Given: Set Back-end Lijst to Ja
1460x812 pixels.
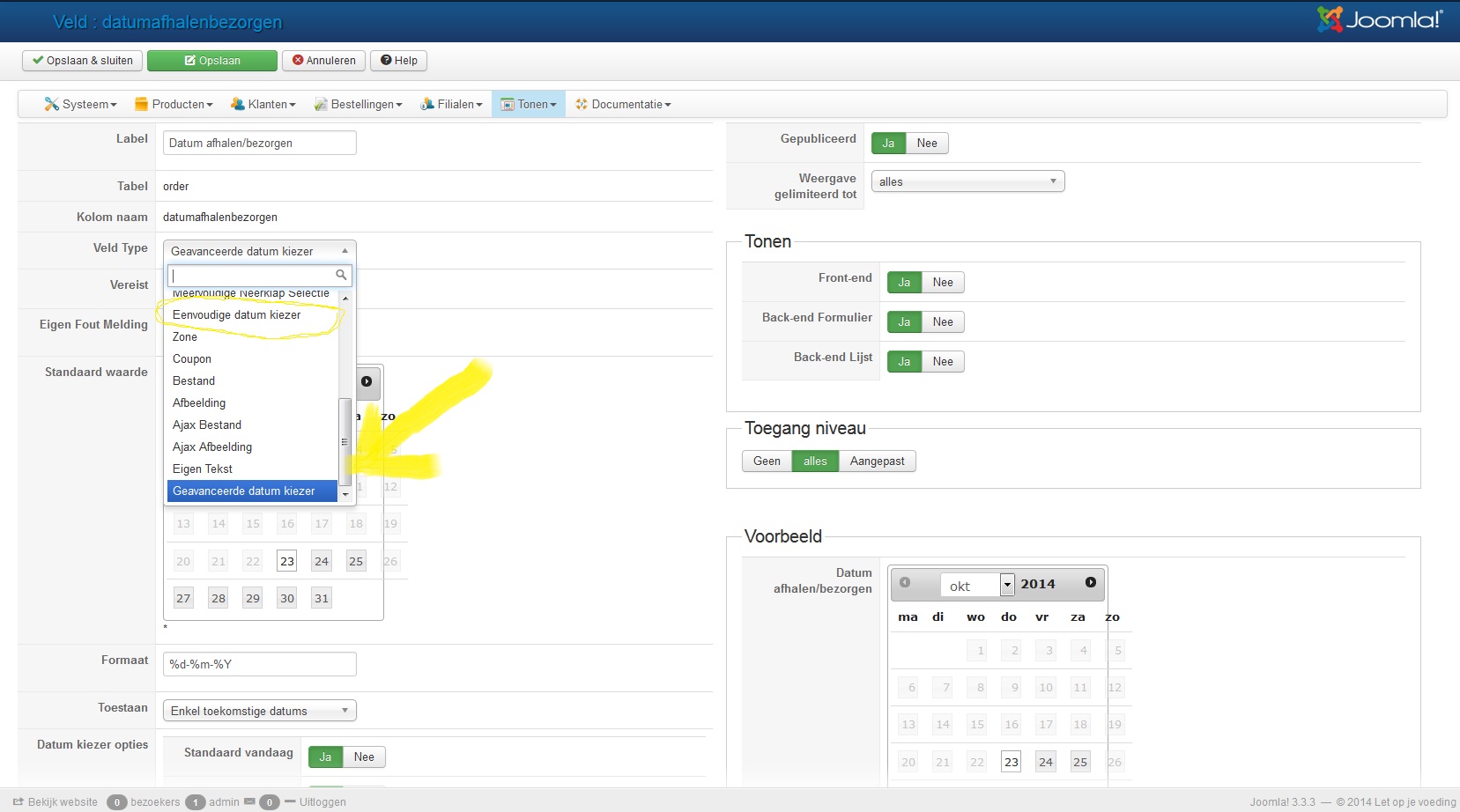Looking at the screenshot, I should tap(904, 362).
